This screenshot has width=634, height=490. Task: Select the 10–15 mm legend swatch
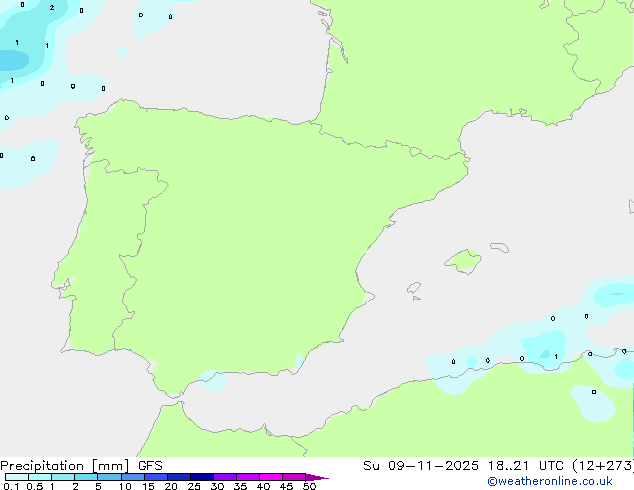(x=132, y=477)
